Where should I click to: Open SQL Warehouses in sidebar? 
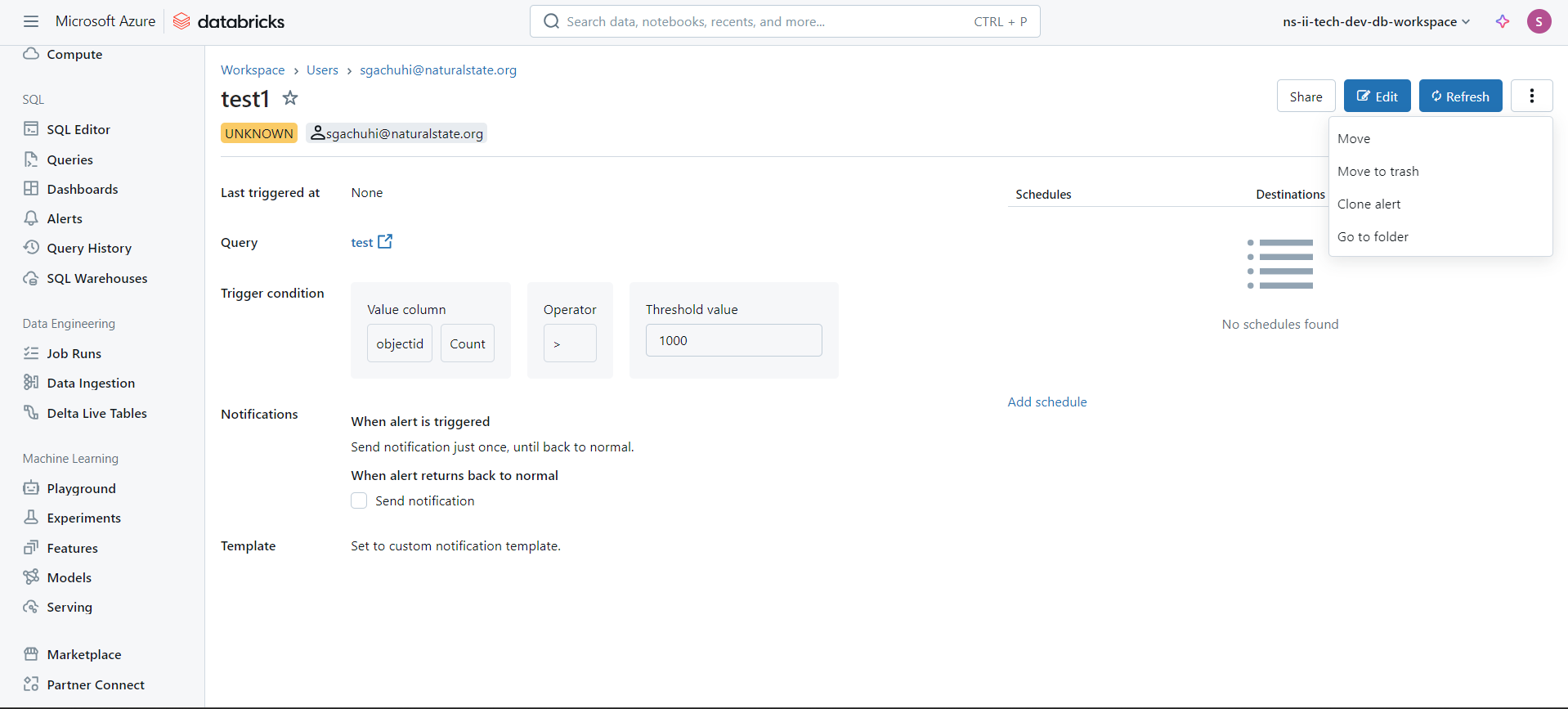[96, 278]
